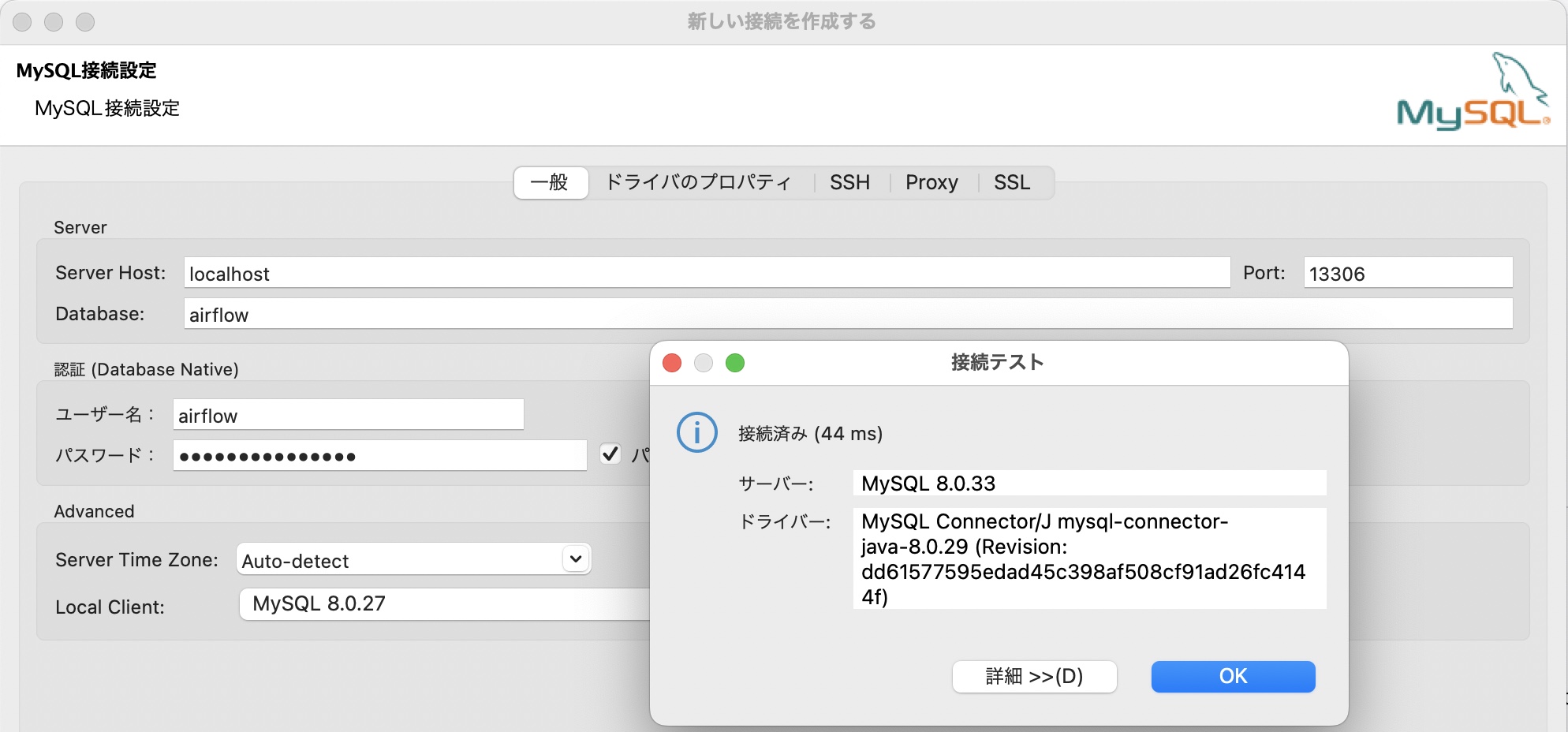Click into the Port field
This screenshot has height=732, width=1568.
1408,273
